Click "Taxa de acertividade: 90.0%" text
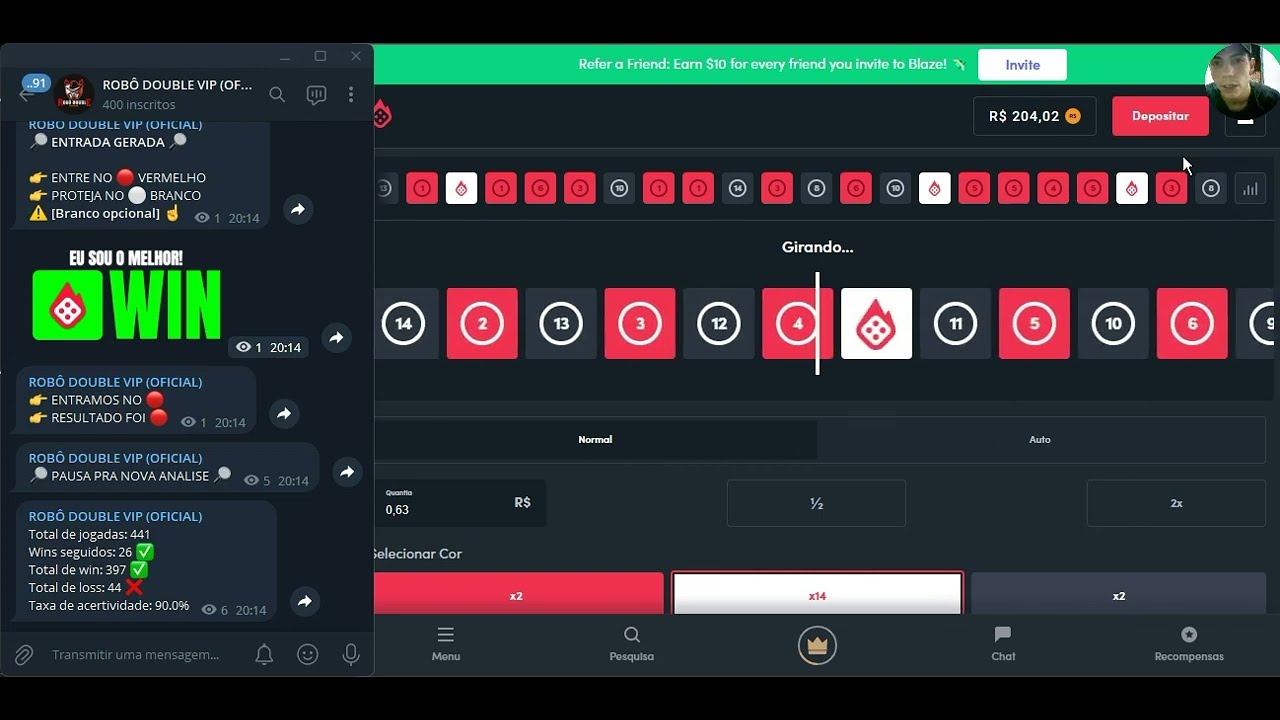This screenshot has width=1280, height=720. pos(109,606)
